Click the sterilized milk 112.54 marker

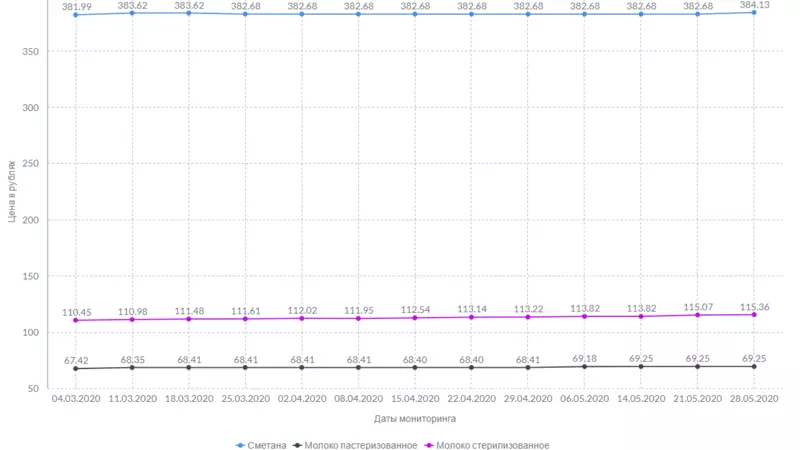pyautogui.click(x=415, y=318)
